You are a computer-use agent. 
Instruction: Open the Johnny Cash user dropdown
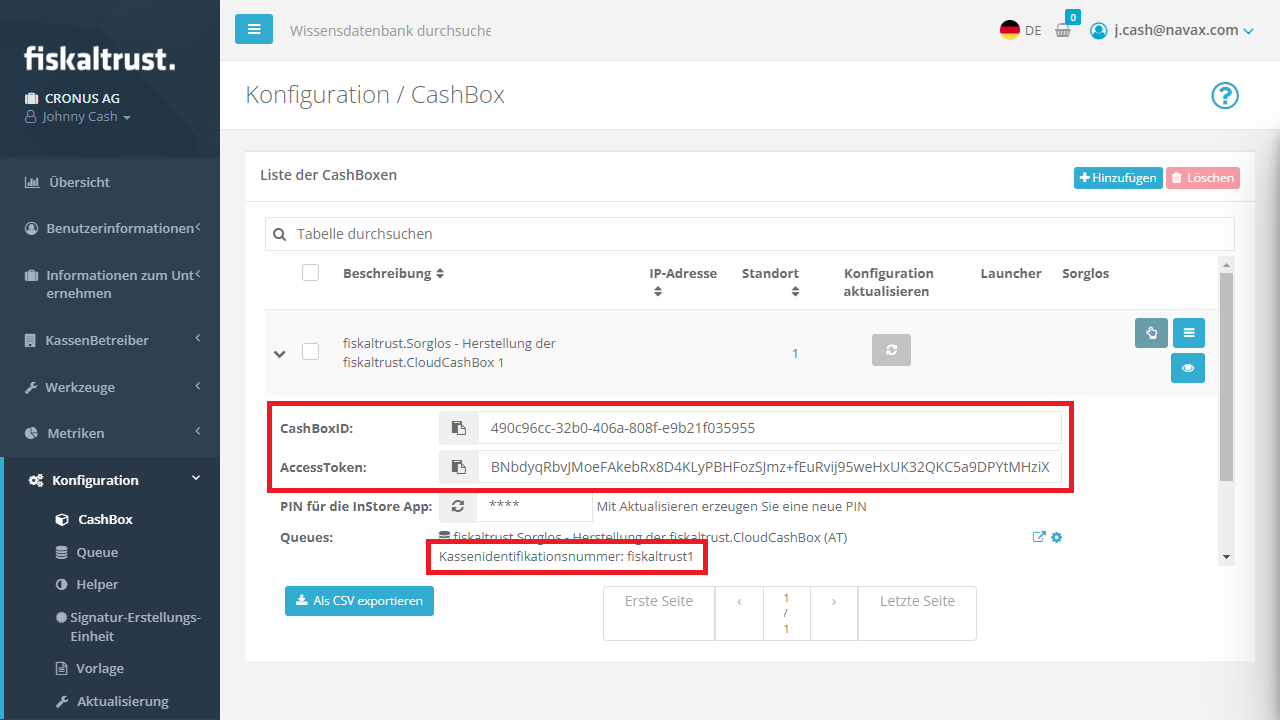(78, 117)
